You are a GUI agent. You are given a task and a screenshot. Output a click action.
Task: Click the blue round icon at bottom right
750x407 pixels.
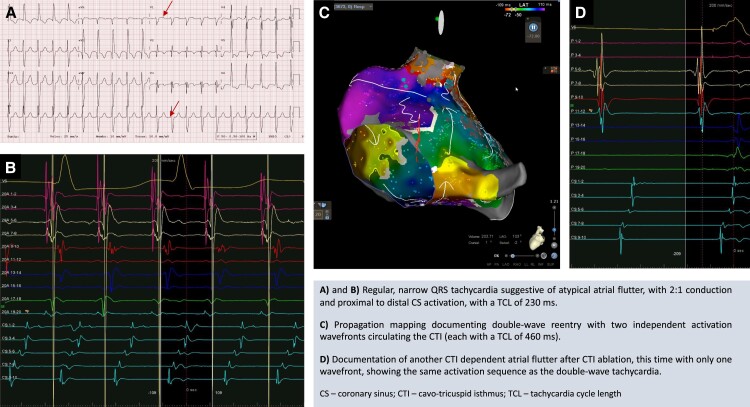pyautogui.click(x=554, y=256)
